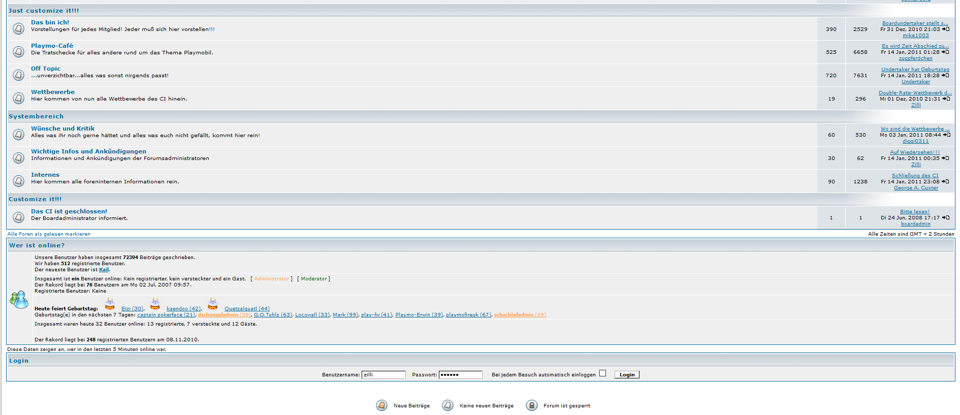Click the forum icon beside Wünsche und Kritik
960x415 pixels.
click(18, 135)
